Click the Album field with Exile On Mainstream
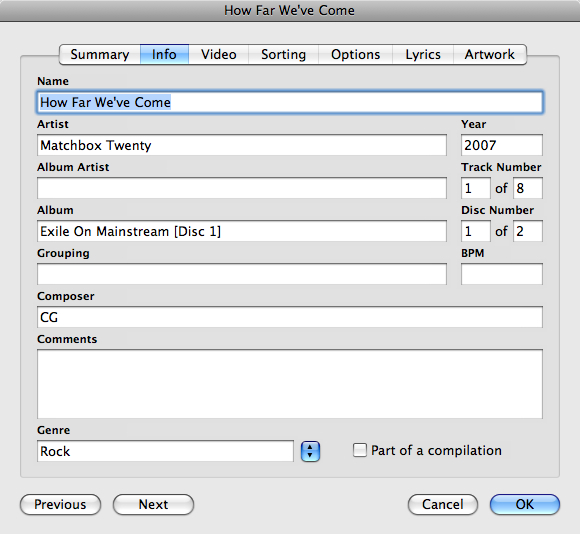580x534 pixels. point(242,231)
